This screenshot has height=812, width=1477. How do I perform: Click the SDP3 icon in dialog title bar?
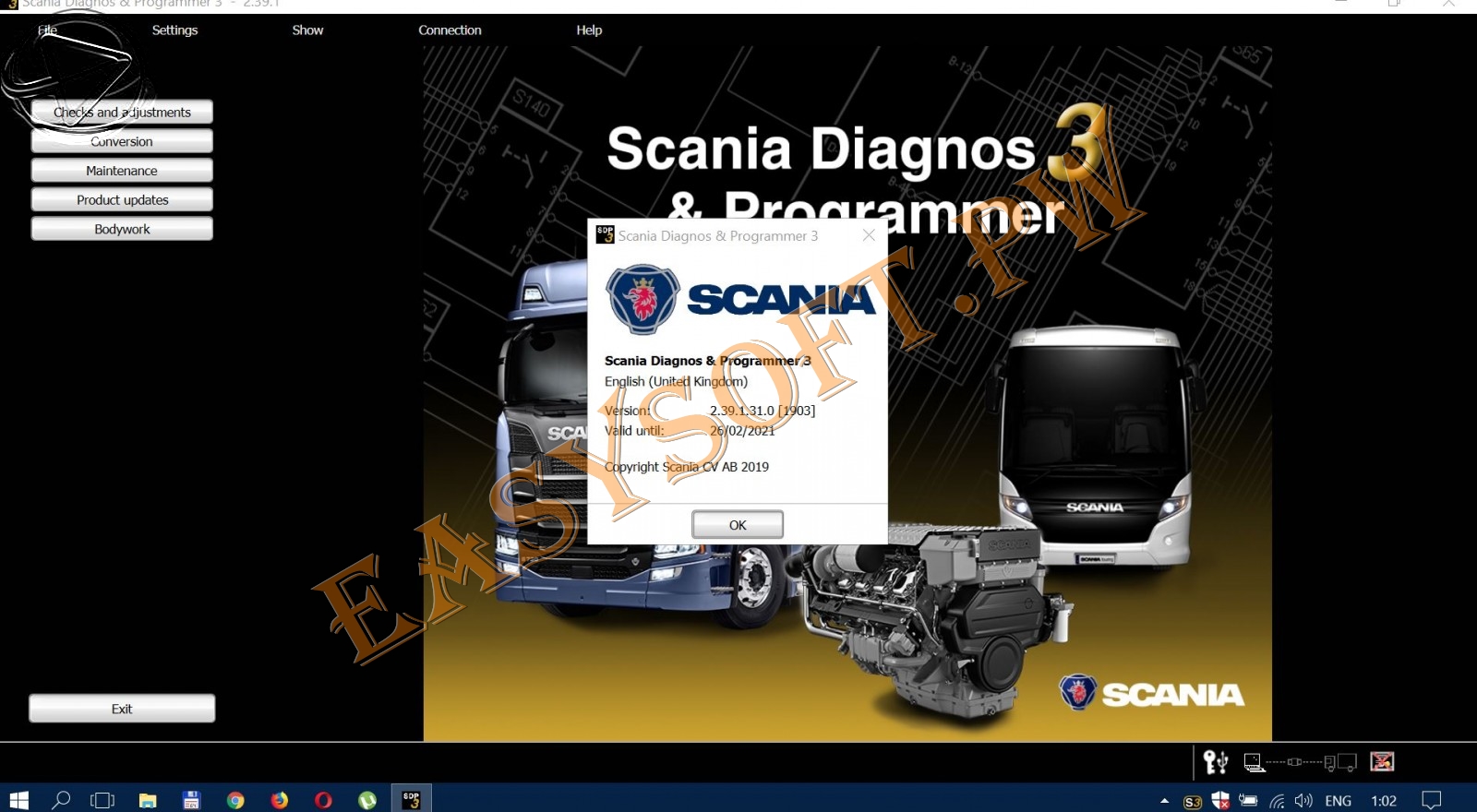tap(606, 235)
